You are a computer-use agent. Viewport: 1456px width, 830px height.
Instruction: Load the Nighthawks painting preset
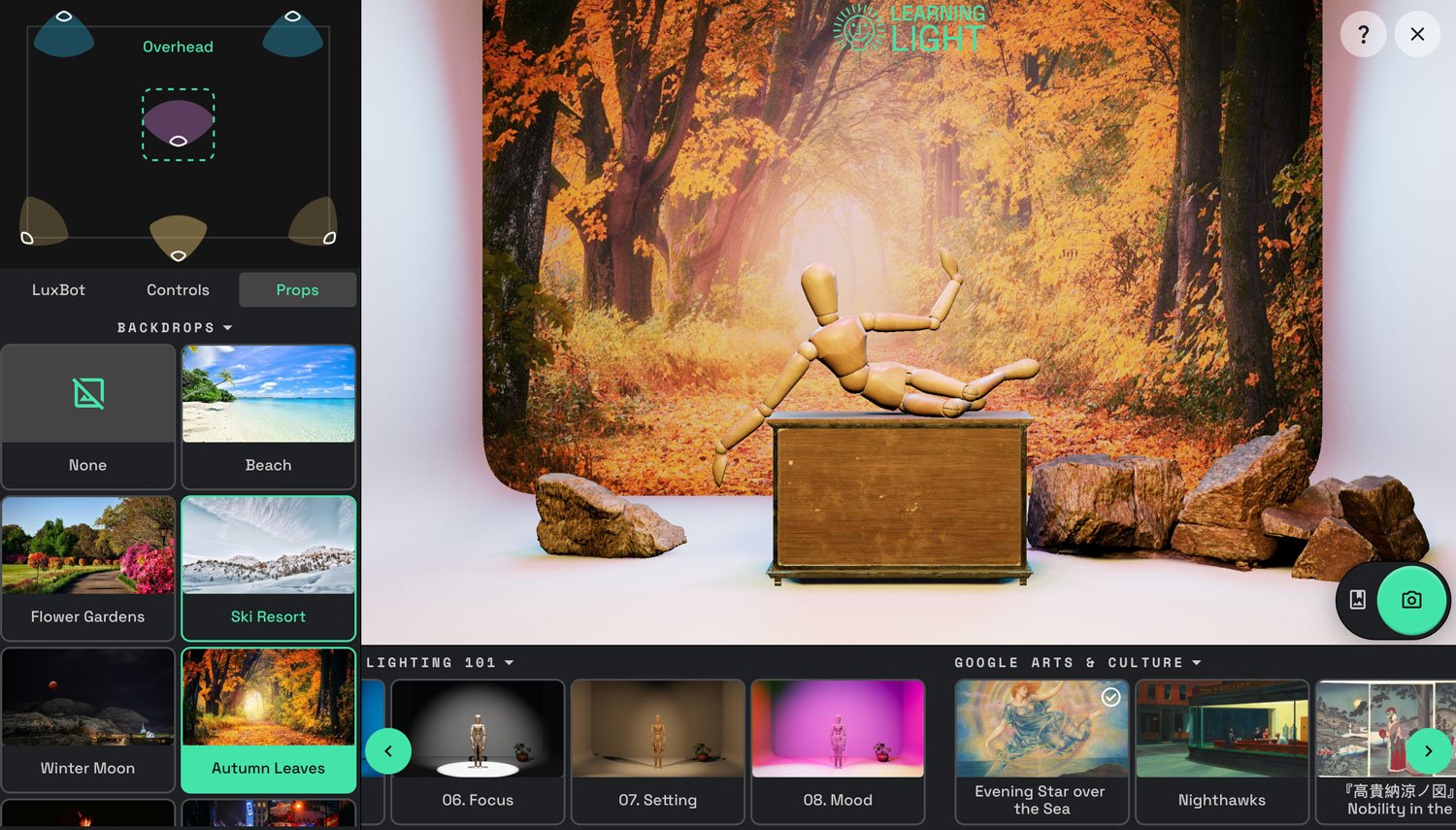point(1222,751)
